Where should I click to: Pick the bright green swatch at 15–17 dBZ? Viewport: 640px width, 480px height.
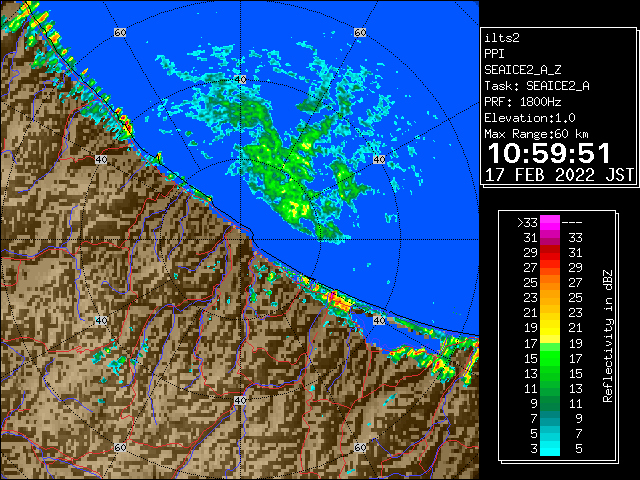[x=550, y=358]
